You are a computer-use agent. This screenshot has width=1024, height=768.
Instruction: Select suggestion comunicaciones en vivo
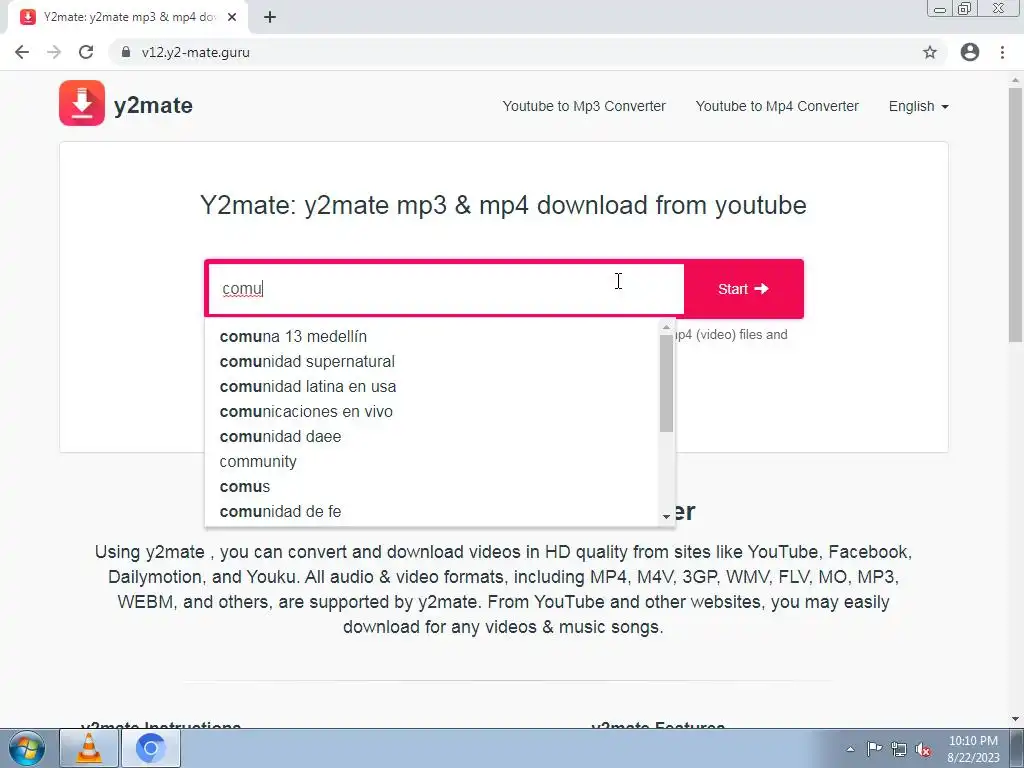431,411
